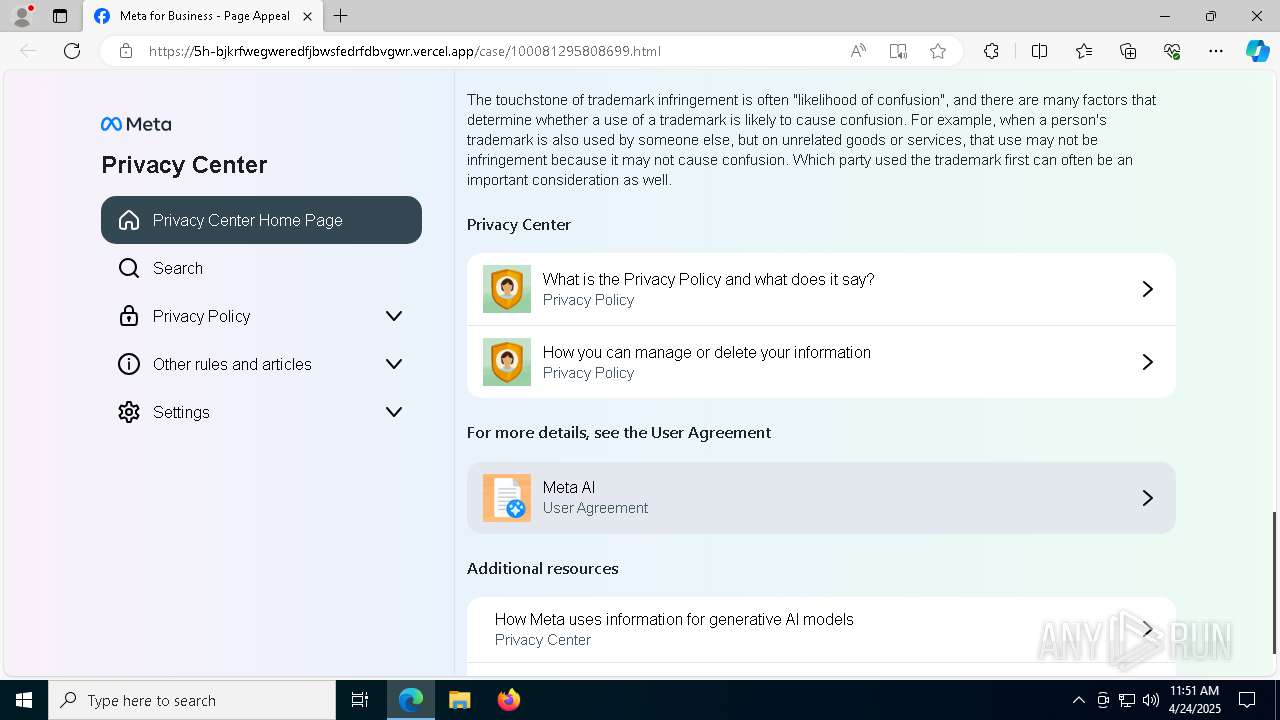Click the browser Back arrow
1280x720 pixels.
pos(28,51)
